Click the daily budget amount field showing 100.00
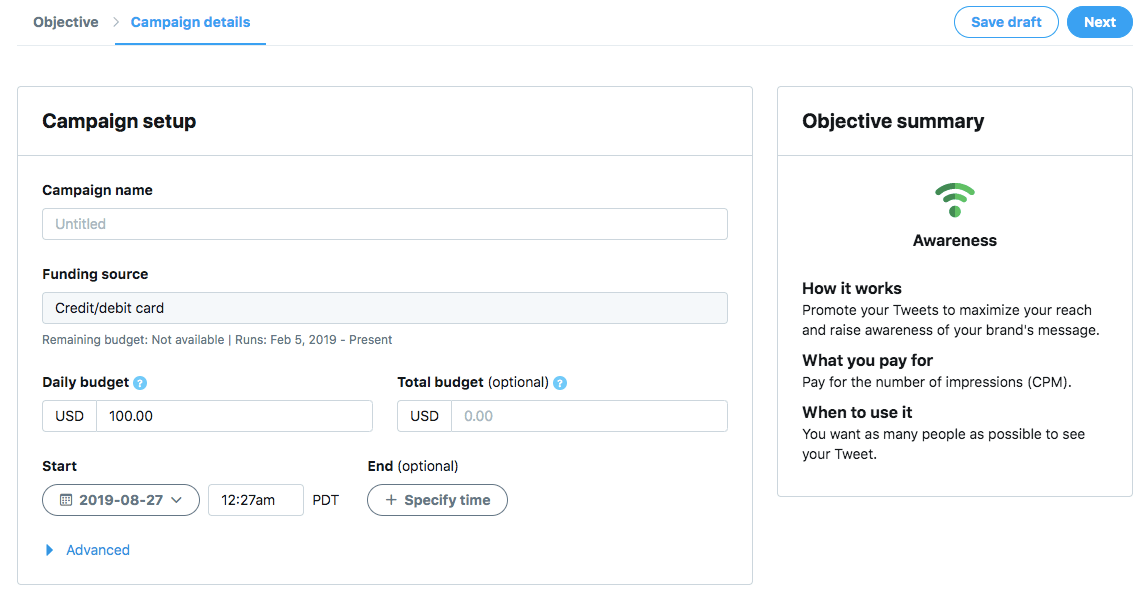The image size is (1135, 607). [x=235, y=415]
